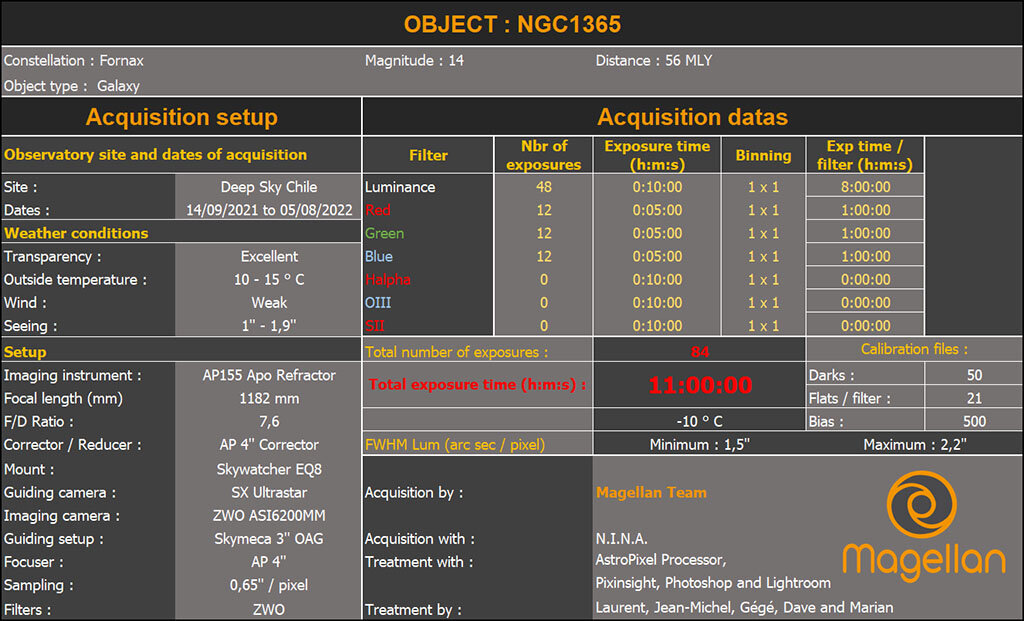The width and height of the screenshot is (1024, 621).
Task: Click the Object type : Galaxy text
Action: point(72,86)
